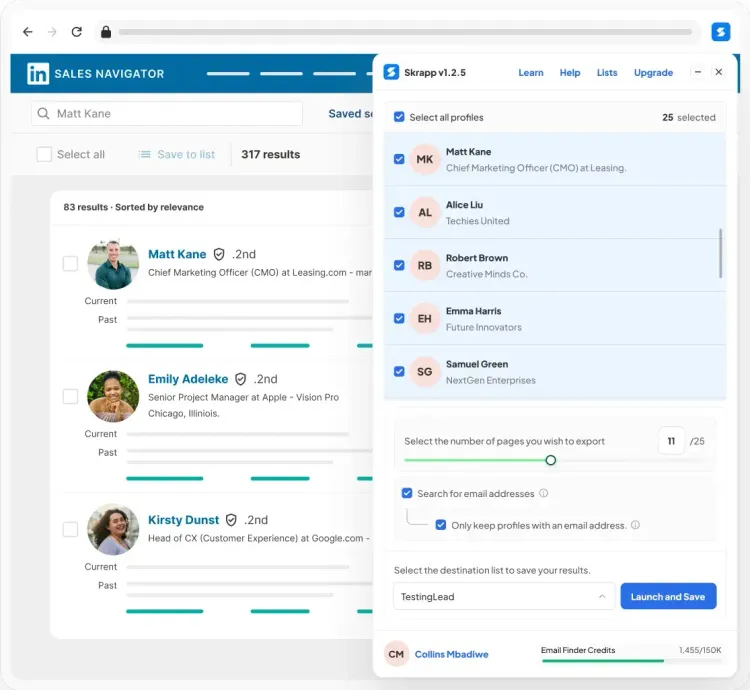Toggle Select all profiles checkbox in Skrapp

[399, 117]
